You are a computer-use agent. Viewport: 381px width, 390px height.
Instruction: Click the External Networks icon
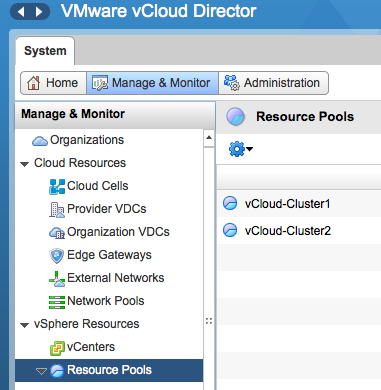pyautogui.click(x=57, y=279)
